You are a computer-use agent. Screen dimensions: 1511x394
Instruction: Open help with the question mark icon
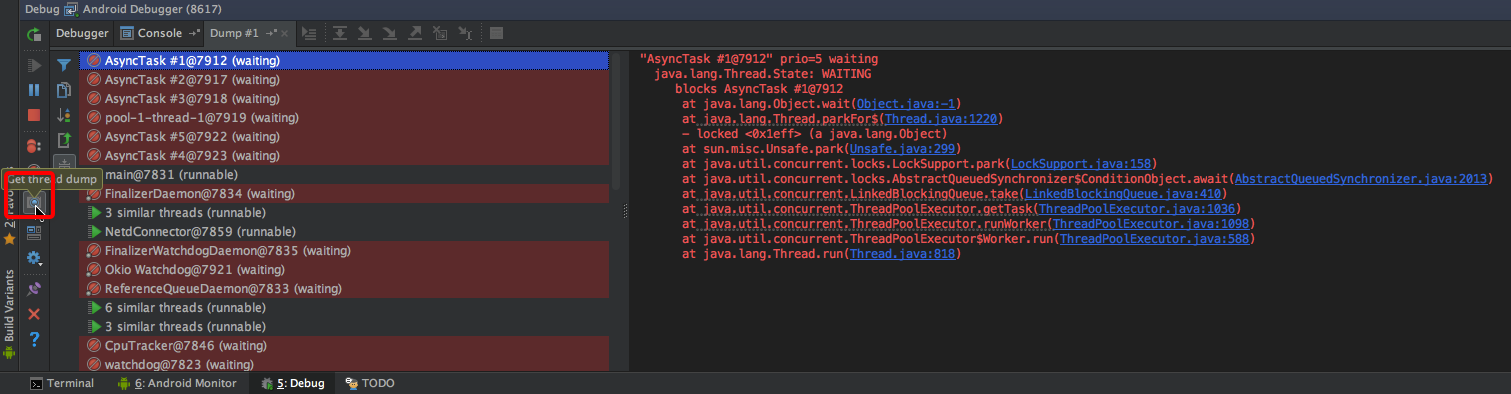click(34, 340)
